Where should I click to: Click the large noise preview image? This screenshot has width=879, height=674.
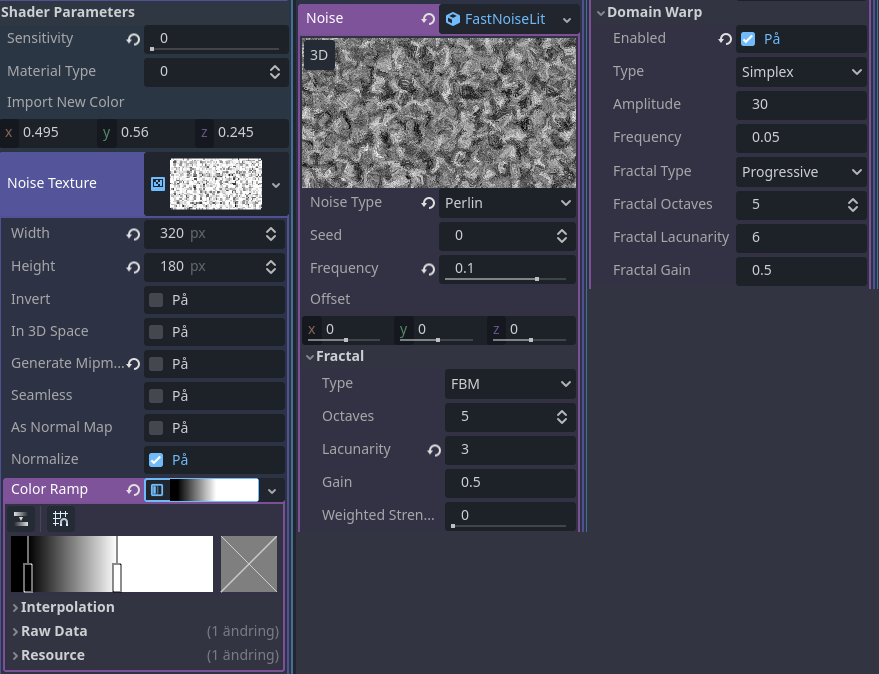438,113
